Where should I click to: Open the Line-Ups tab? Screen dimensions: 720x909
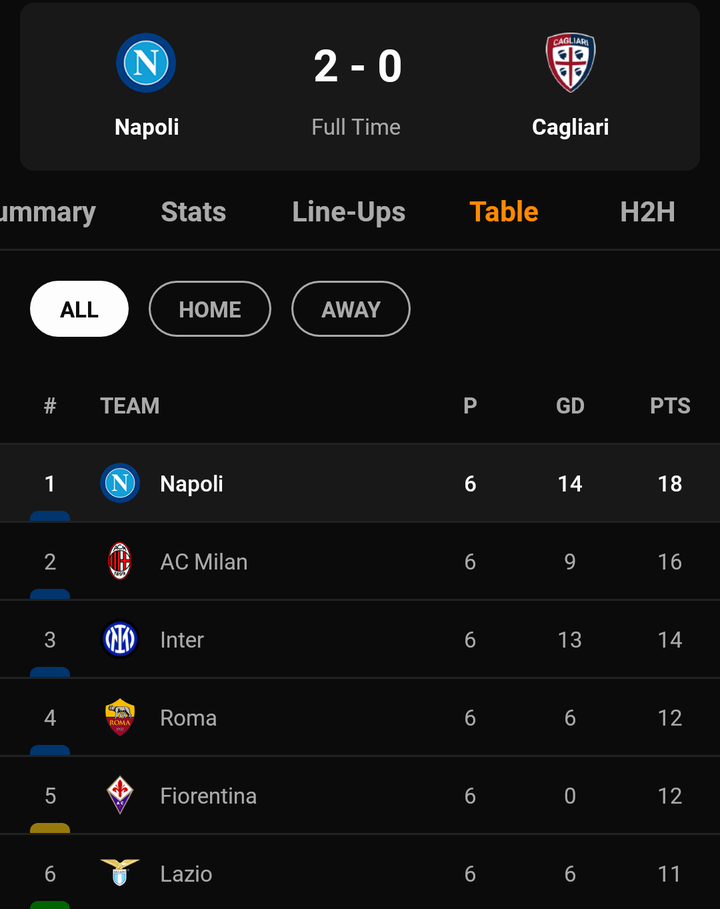coord(348,212)
